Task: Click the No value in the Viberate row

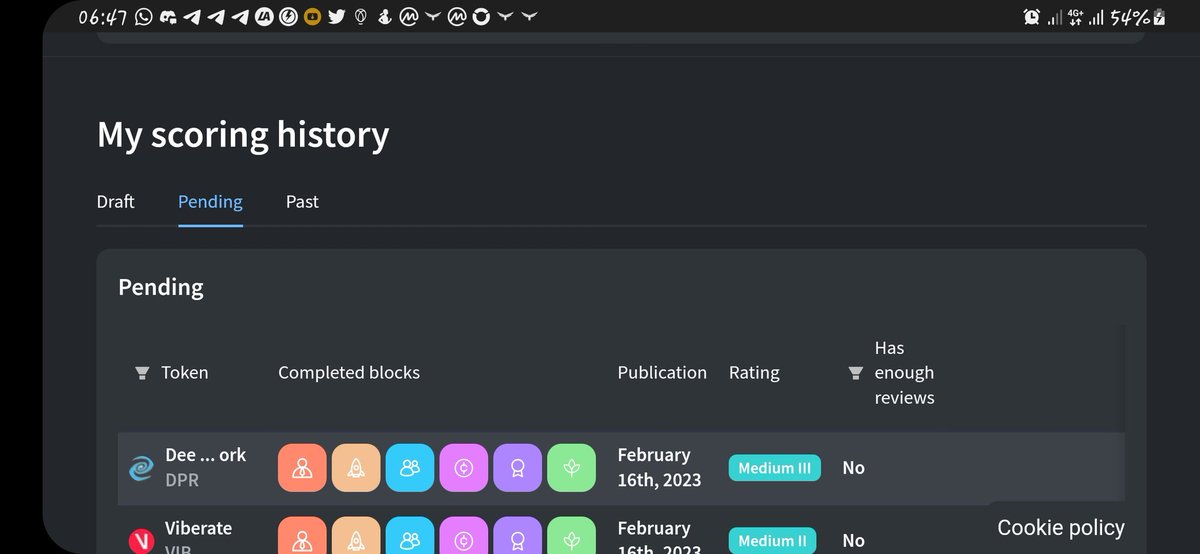Action: click(853, 541)
